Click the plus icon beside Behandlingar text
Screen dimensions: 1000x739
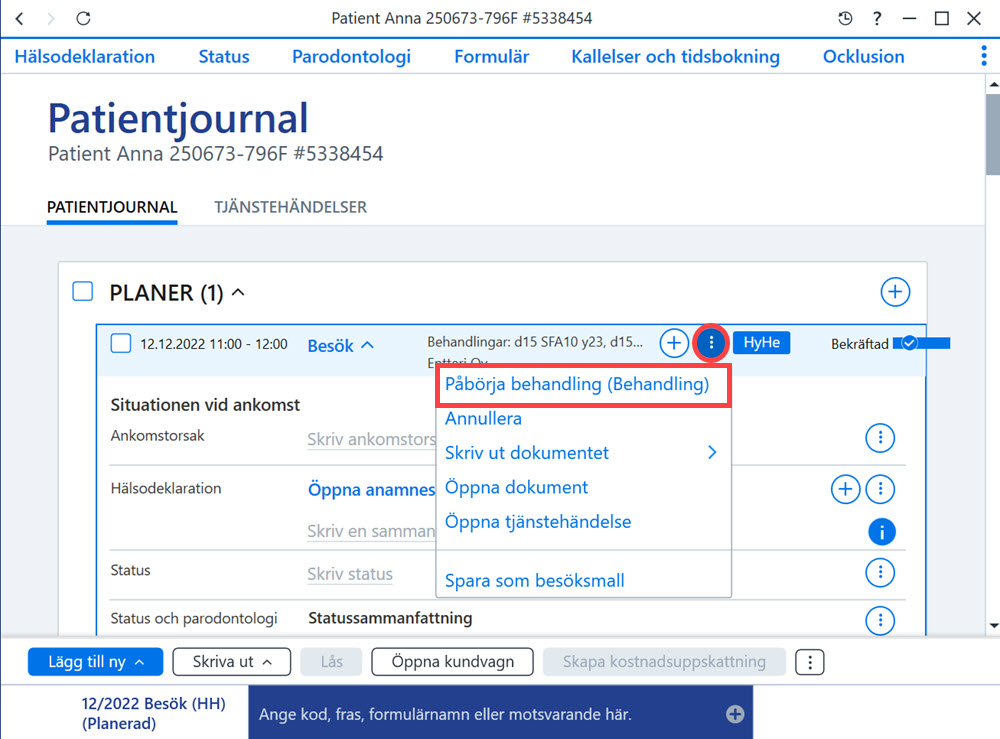(x=673, y=343)
